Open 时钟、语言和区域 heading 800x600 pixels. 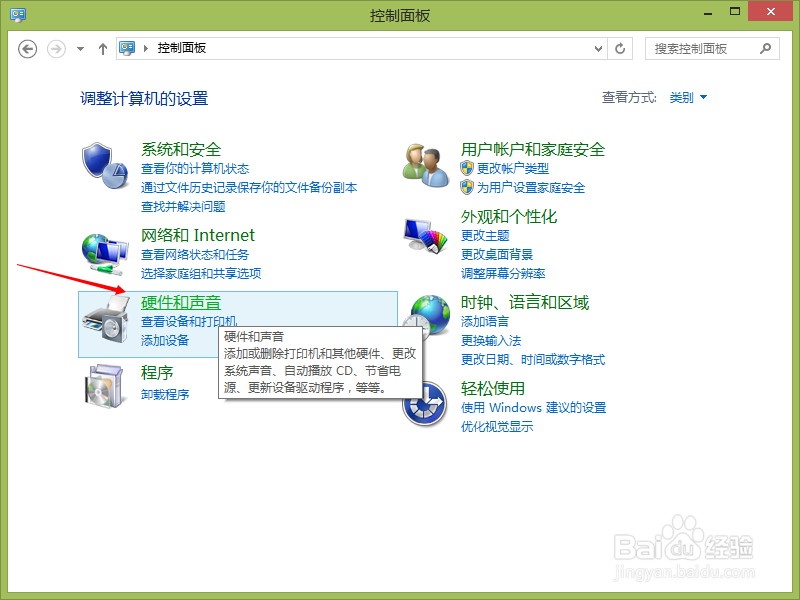[524, 302]
